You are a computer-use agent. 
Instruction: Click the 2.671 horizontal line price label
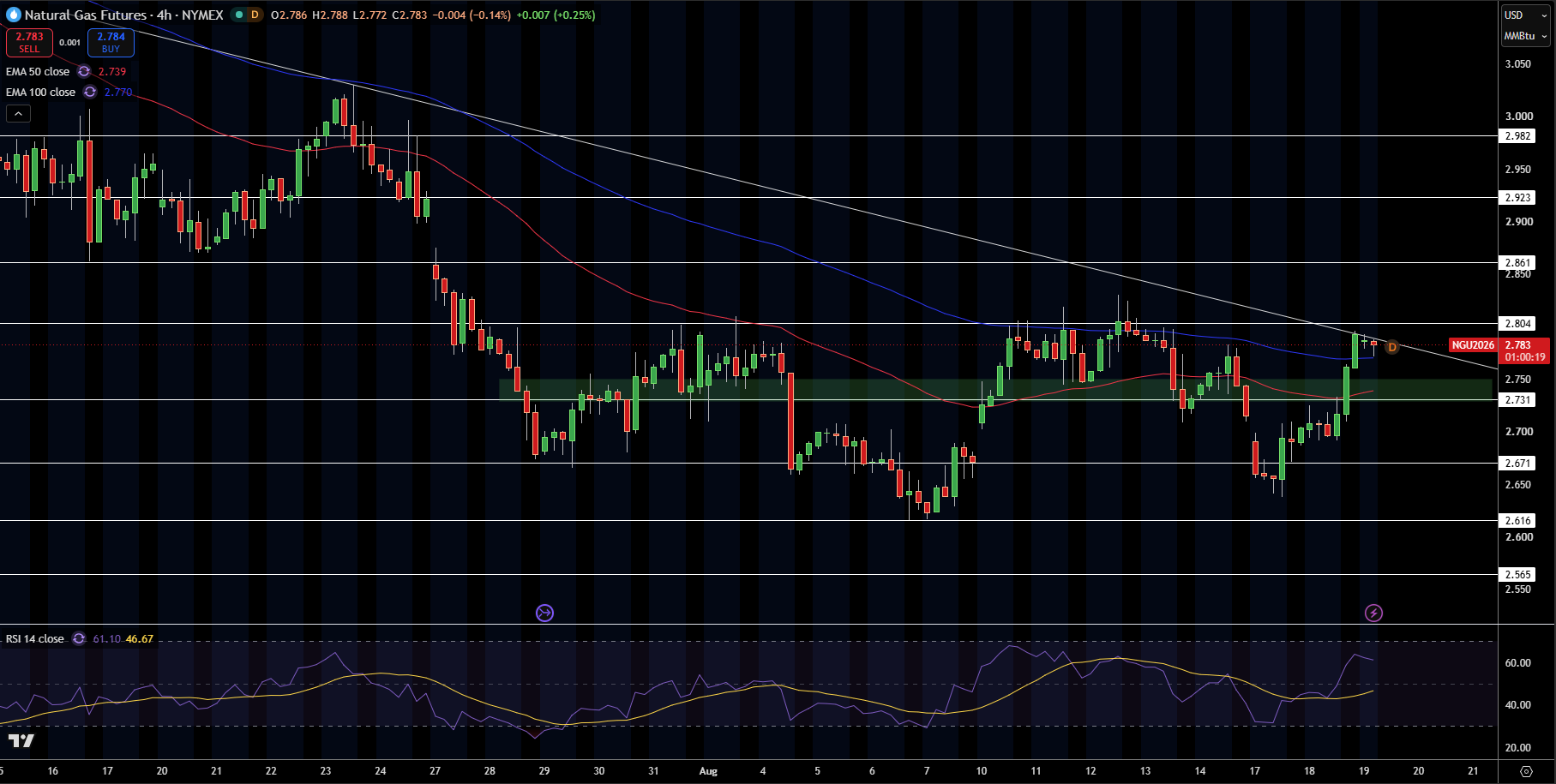tap(1517, 464)
